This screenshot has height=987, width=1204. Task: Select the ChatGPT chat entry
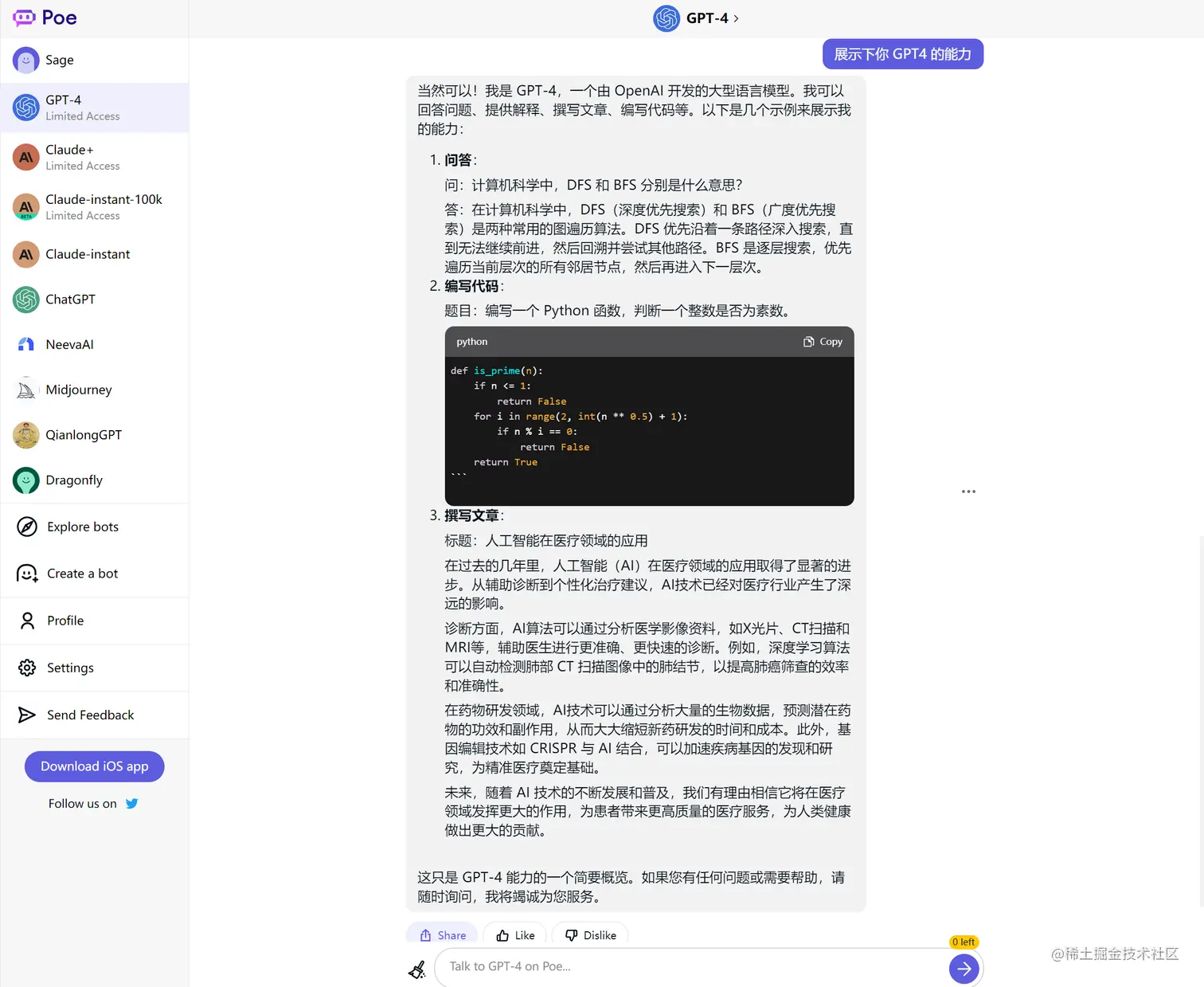pos(95,300)
